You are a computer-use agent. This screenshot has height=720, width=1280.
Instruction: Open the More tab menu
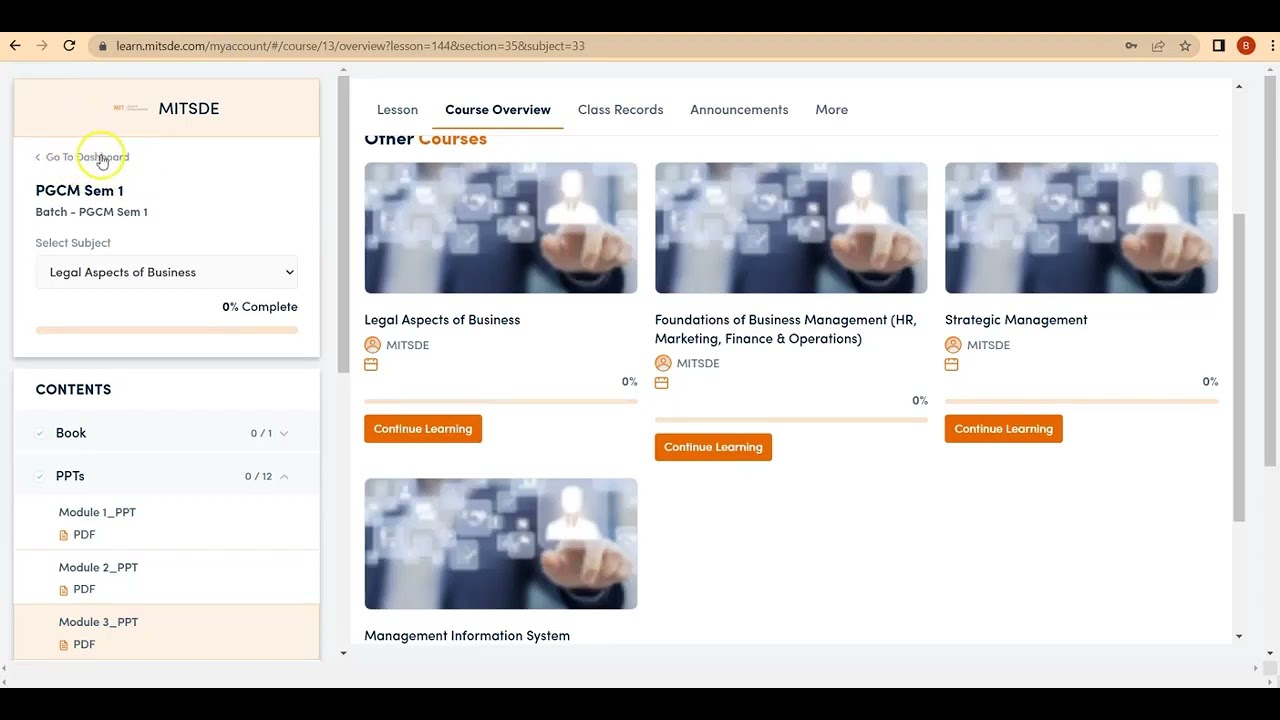click(x=831, y=109)
